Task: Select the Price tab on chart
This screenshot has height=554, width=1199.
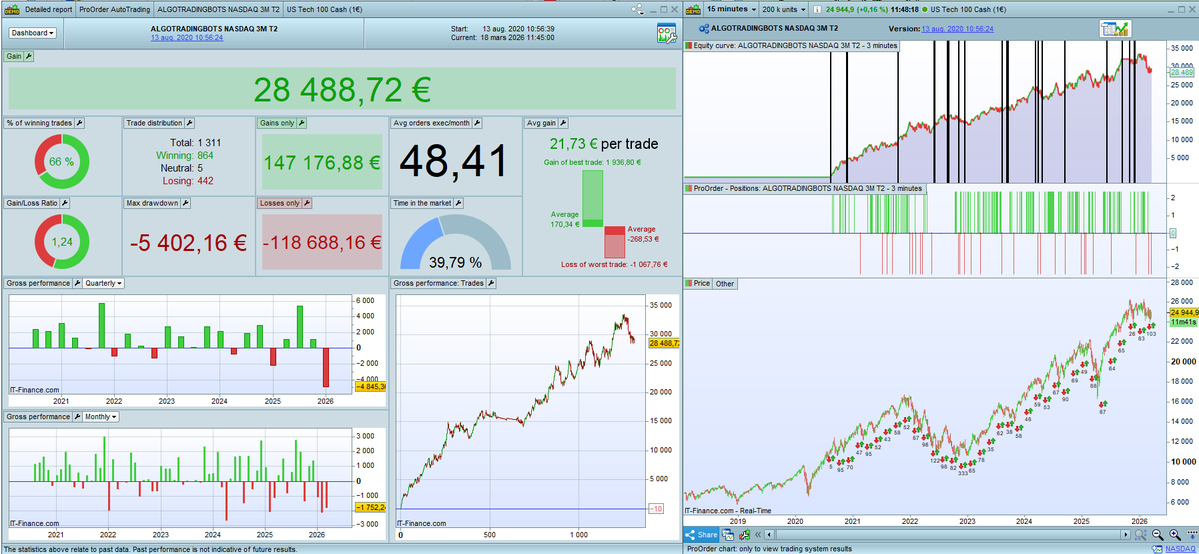Action: tap(699, 284)
